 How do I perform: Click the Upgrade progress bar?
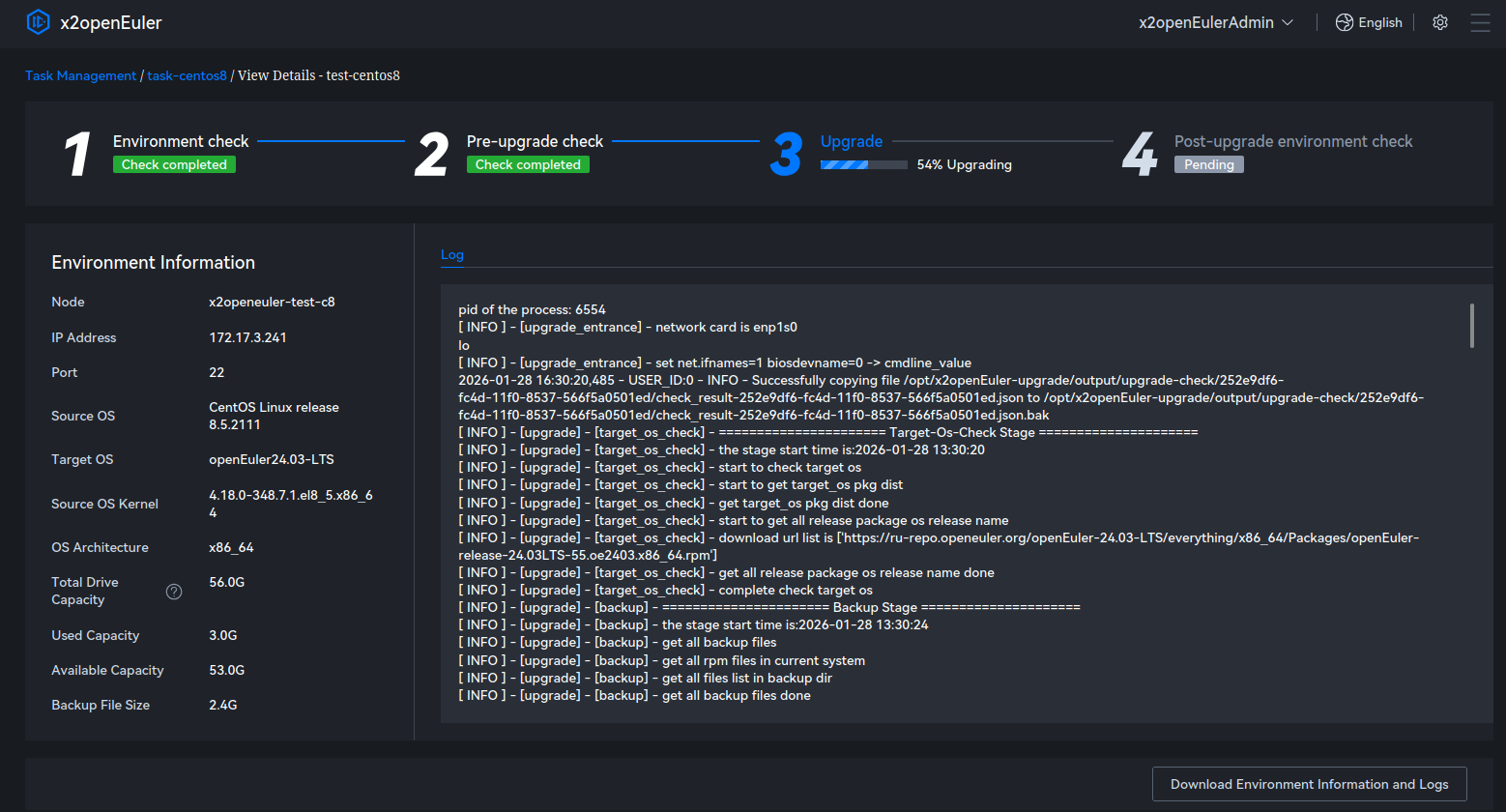(x=863, y=165)
